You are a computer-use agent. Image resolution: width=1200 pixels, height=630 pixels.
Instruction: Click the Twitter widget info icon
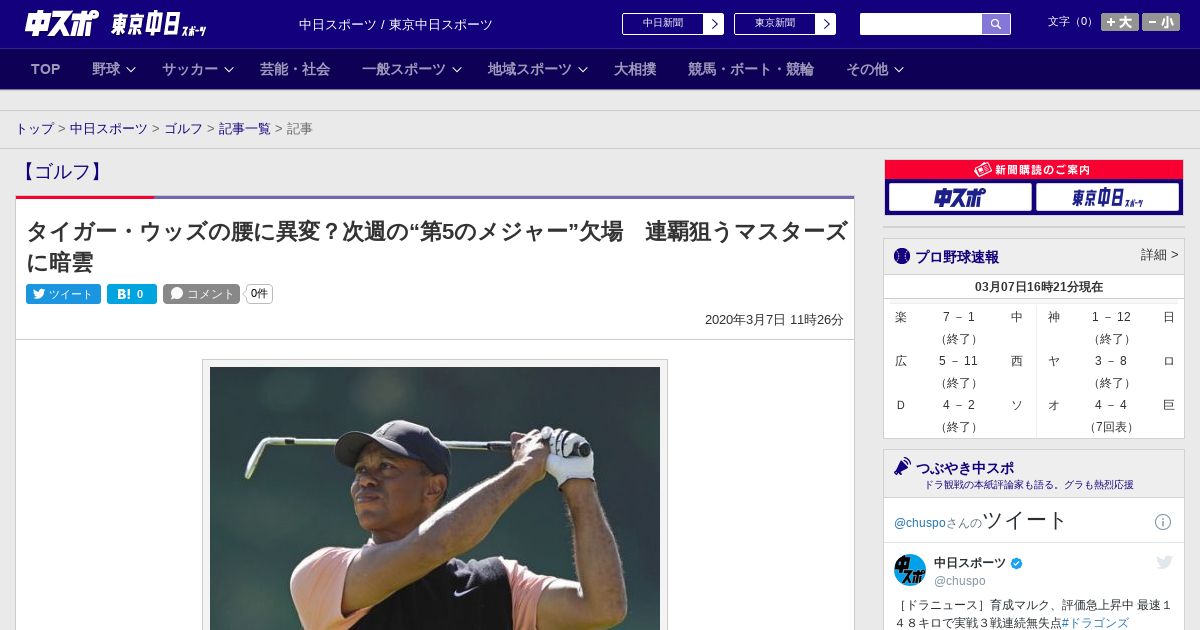(x=1163, y=522)
